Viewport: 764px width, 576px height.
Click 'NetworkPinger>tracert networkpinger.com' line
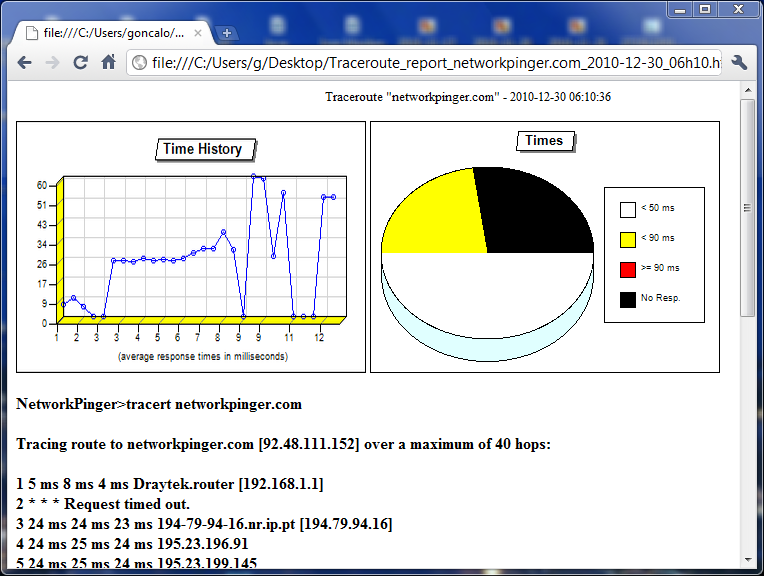point(159,404)
